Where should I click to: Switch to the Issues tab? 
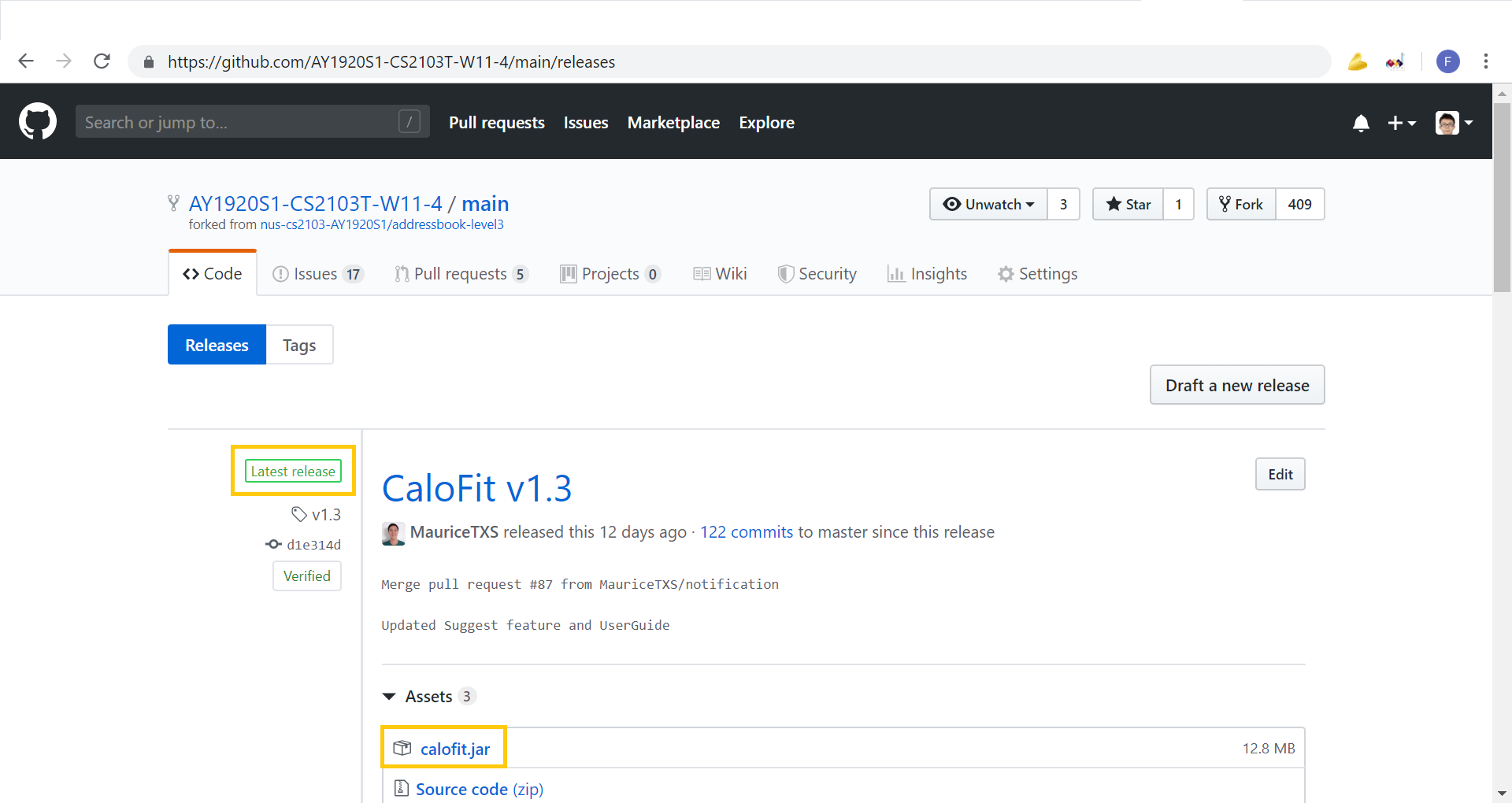pyautogui.click(x=317, y=273)
